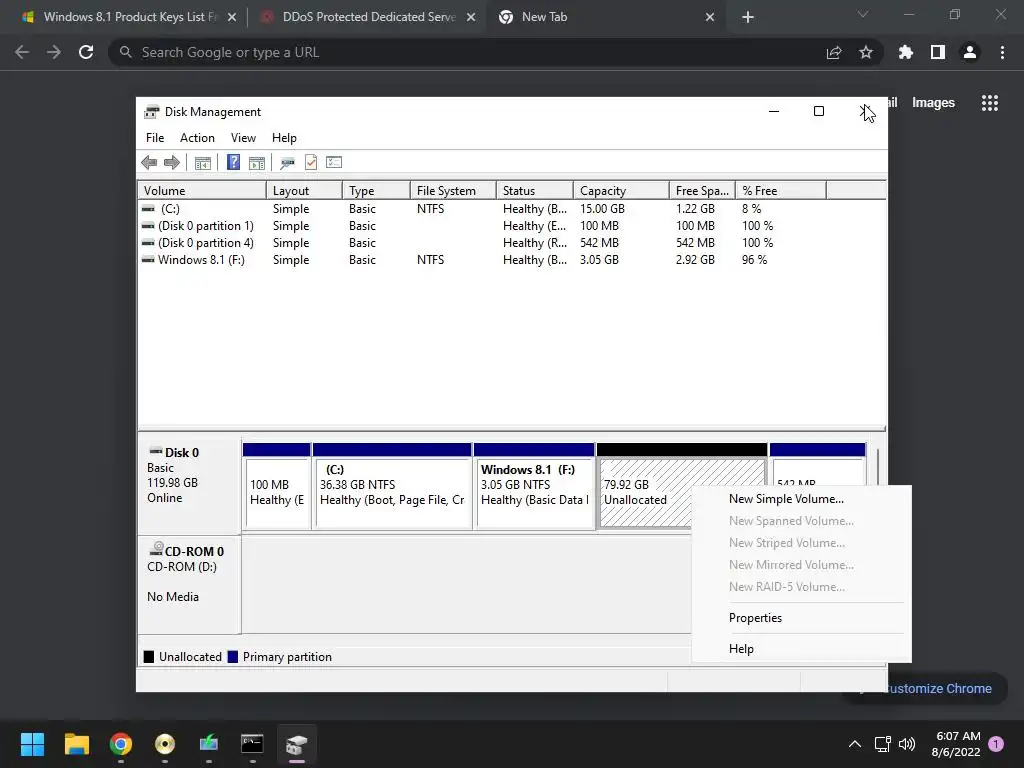
Task: Click the Disk 0 label panel
Action: click(x=189, y=485)
